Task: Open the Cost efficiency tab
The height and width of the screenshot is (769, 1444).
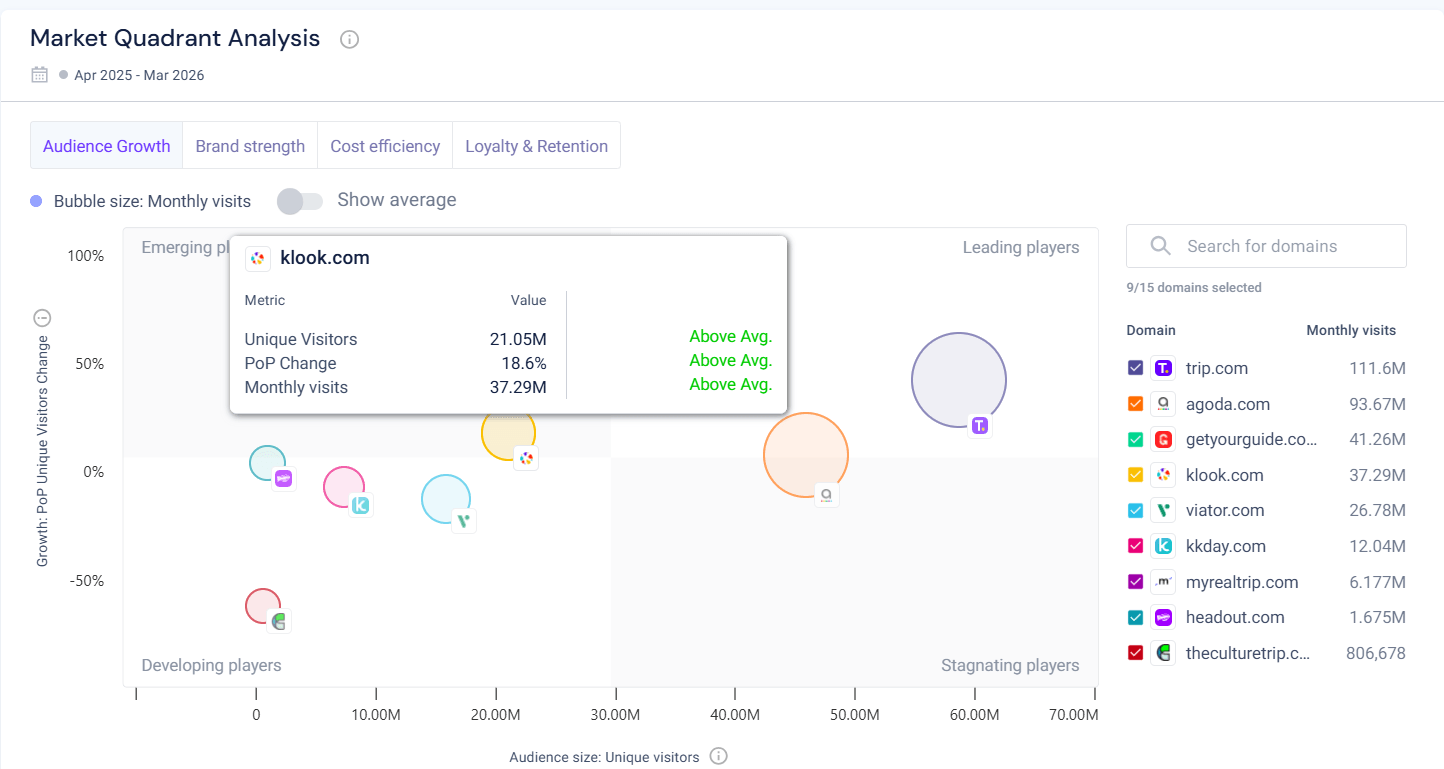Action: 385,146
